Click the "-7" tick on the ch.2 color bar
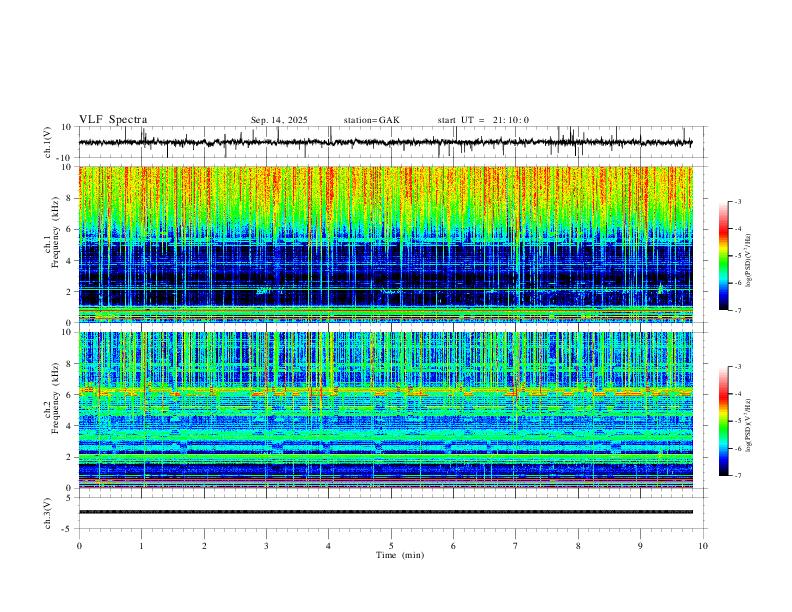This screenshot has width=792, height=612. point(737,475)
